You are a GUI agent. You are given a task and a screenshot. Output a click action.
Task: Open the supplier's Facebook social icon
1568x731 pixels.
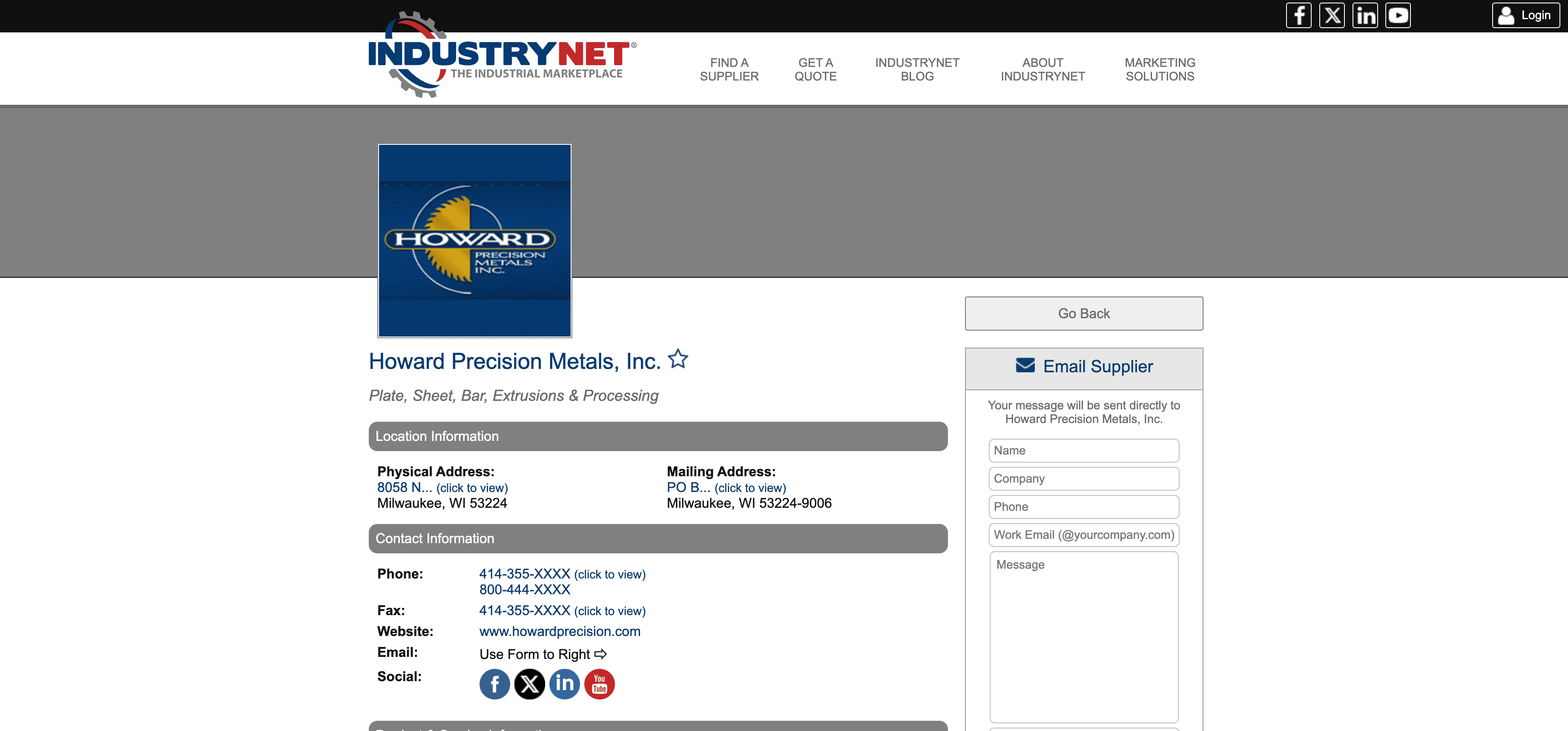tap(495, 684)
